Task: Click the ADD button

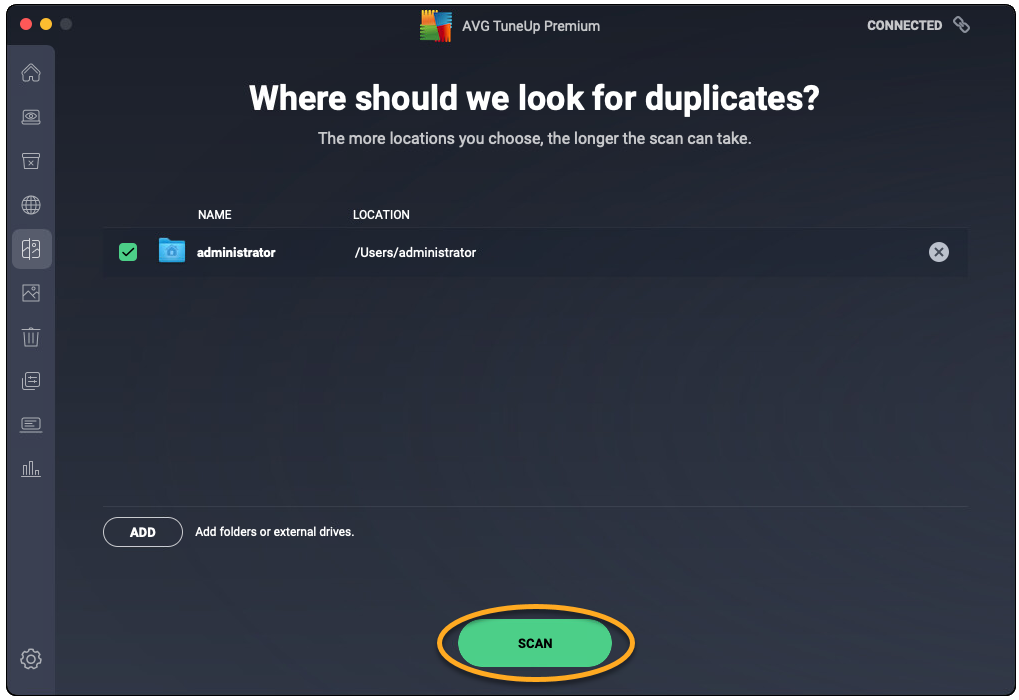Action: click(x=143, y=532)
